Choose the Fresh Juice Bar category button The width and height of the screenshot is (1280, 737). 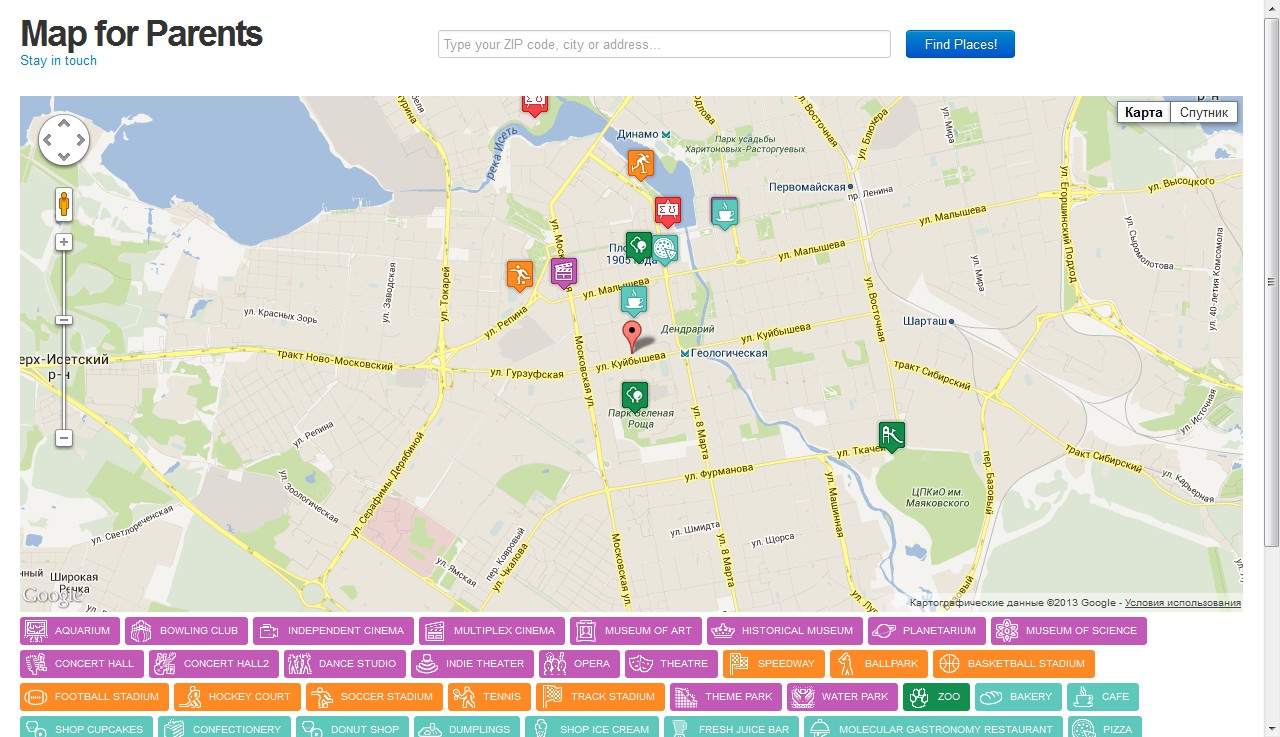[x=731, y=726]
